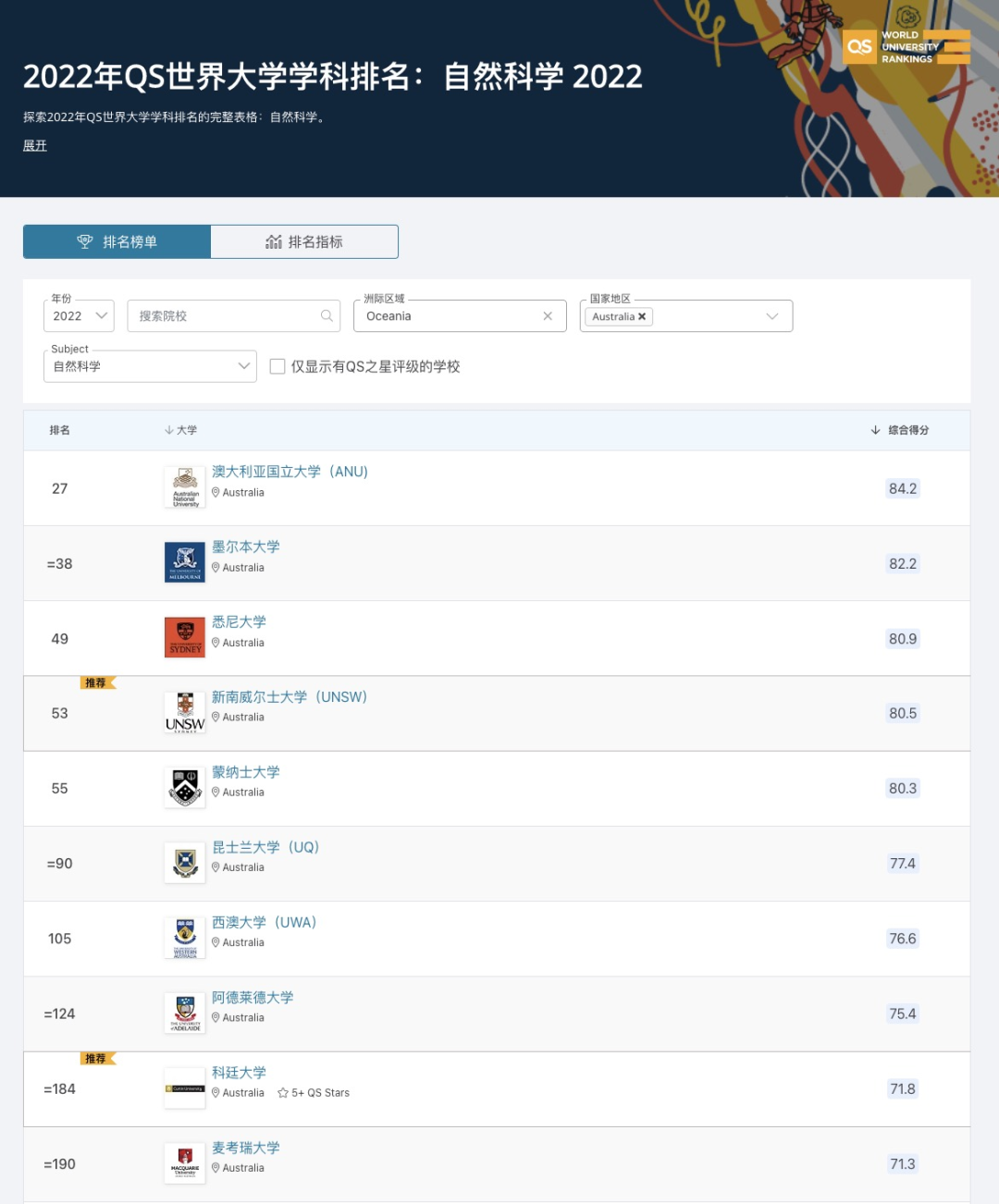Open 悉尼大学 link
This screenshot has width=999, height=1204.
(x=239, y=621)
